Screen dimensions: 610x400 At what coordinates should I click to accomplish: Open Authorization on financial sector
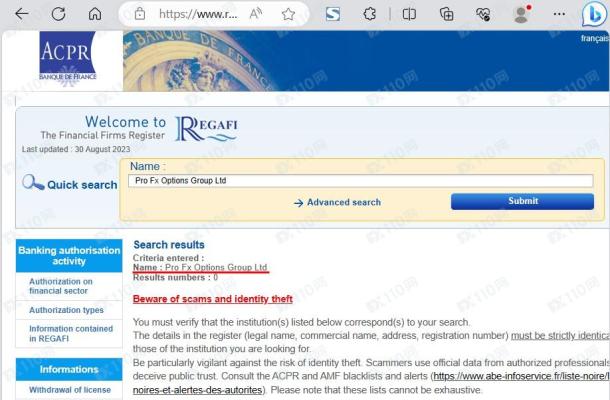coord(61,286)
